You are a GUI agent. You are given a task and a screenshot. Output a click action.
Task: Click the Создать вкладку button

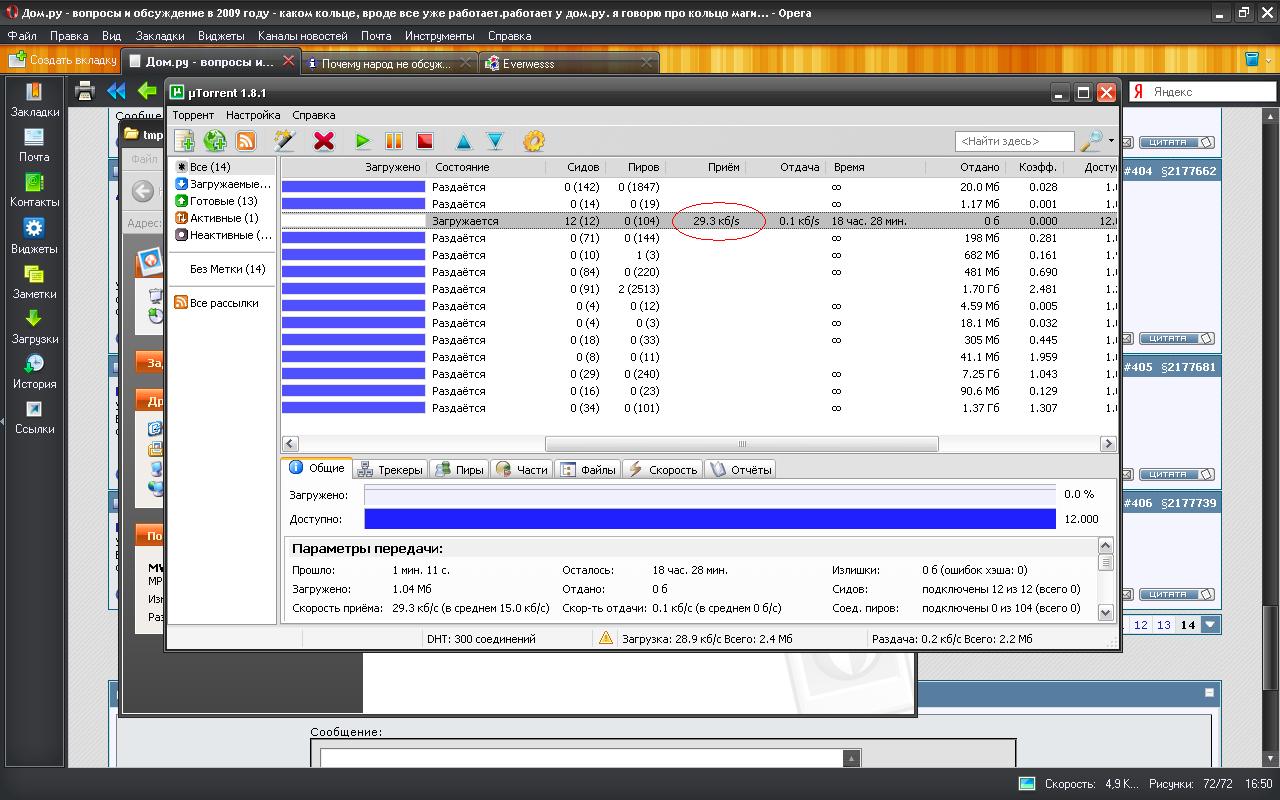[63, 61]
